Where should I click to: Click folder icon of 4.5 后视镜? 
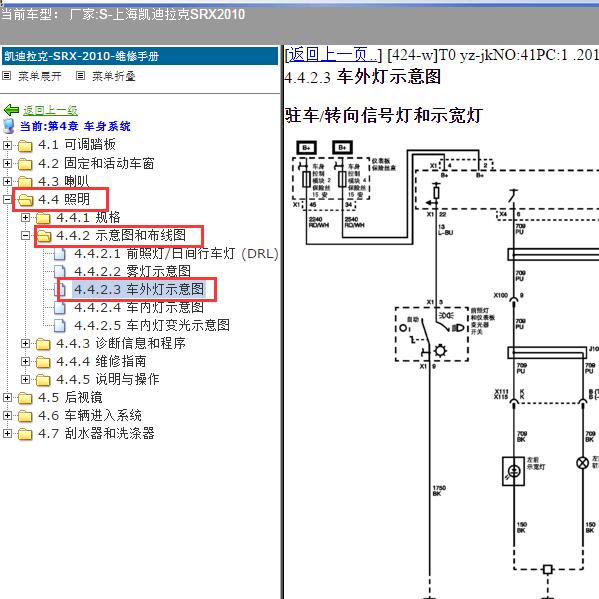click(x=25, y=398)
